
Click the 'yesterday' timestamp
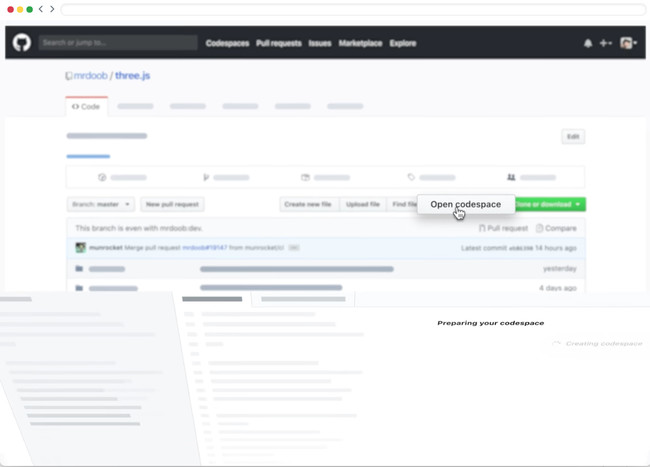tap(560, 269)
